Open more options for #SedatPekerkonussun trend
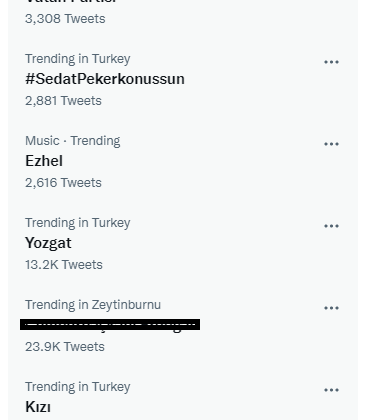Screen dimensions: 370x420 tap(331, 62)
